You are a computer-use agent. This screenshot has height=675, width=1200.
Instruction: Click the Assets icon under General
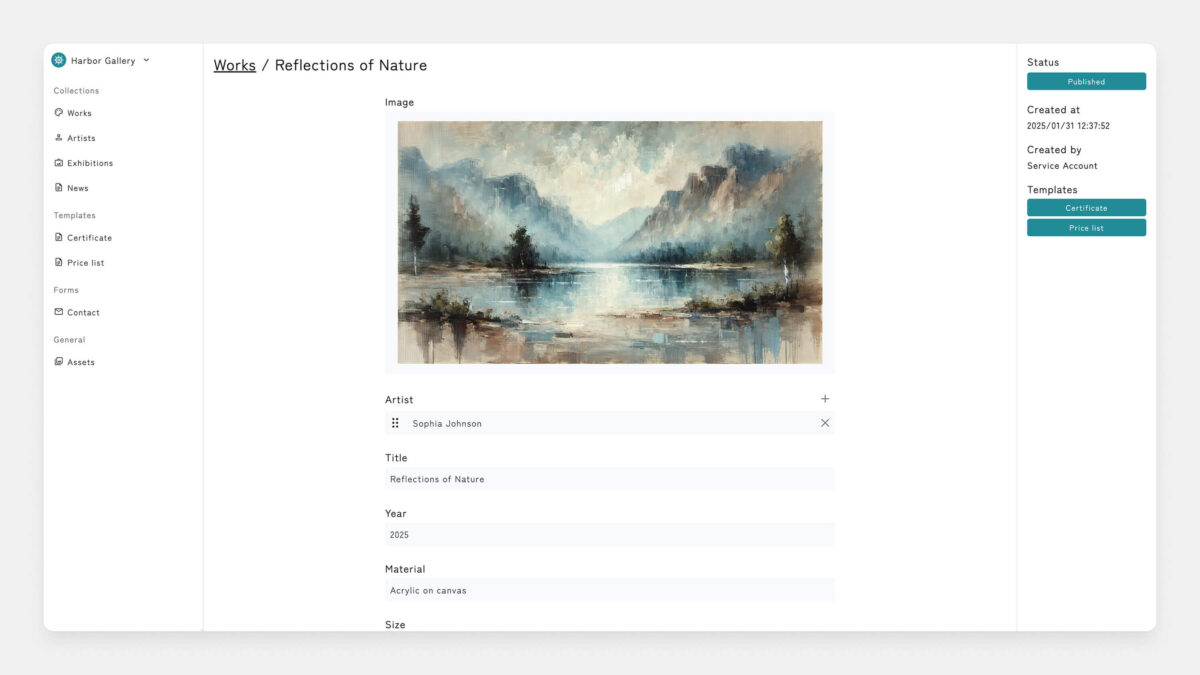[58, 361]
